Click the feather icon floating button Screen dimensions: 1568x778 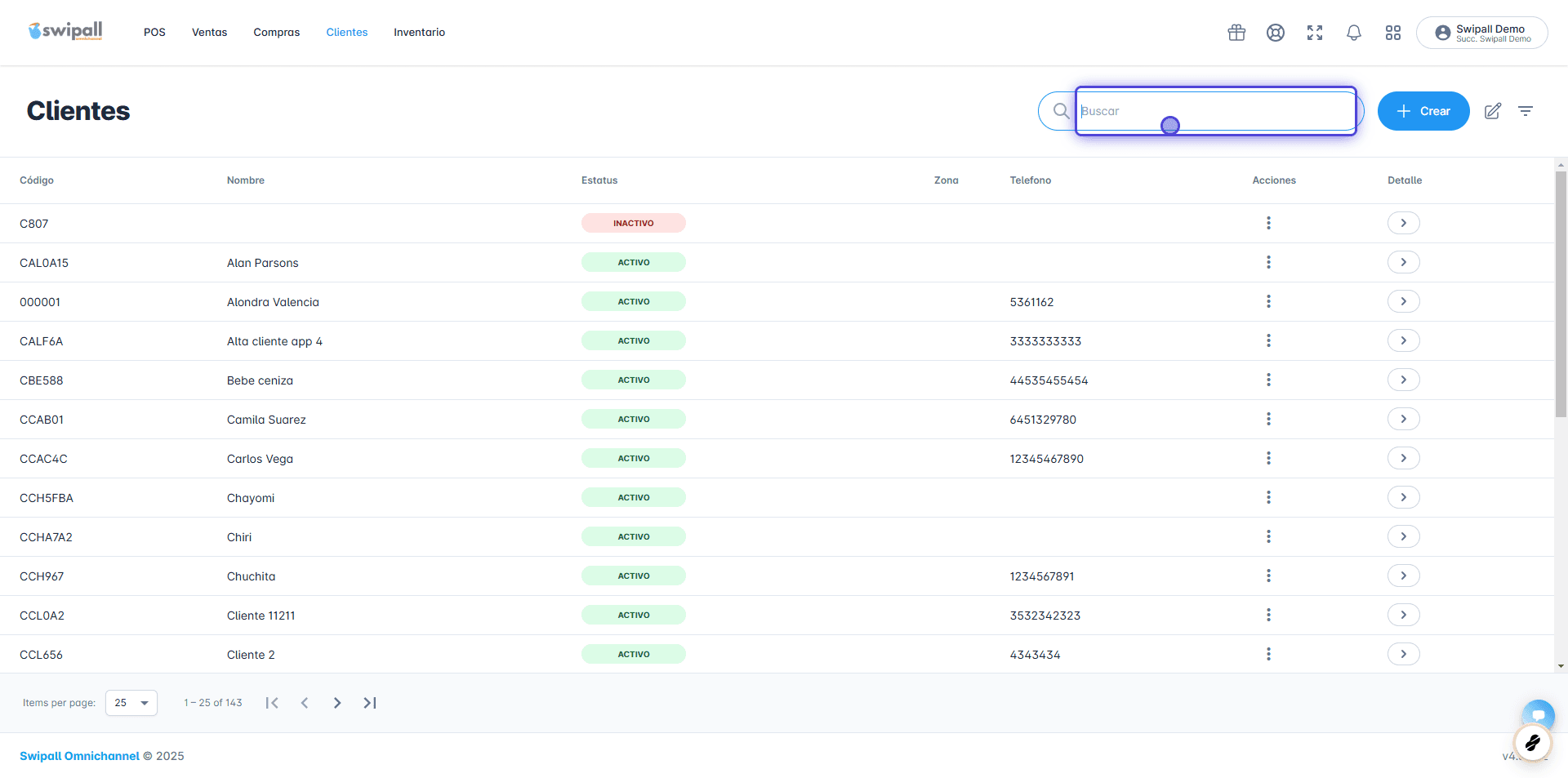(x=1533, y=743)
